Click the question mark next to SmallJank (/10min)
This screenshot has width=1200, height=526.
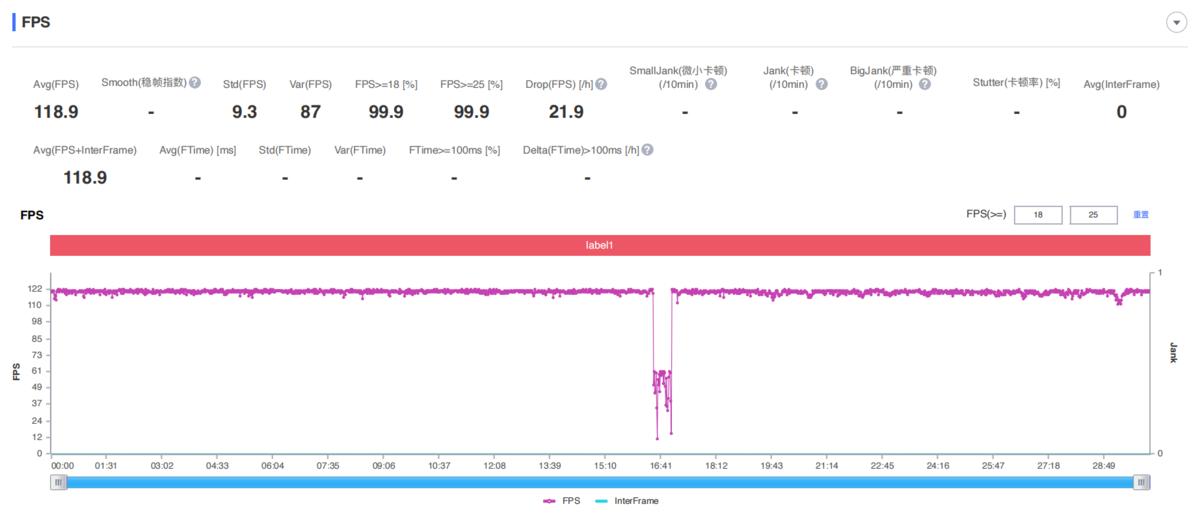tap(711, 84)
